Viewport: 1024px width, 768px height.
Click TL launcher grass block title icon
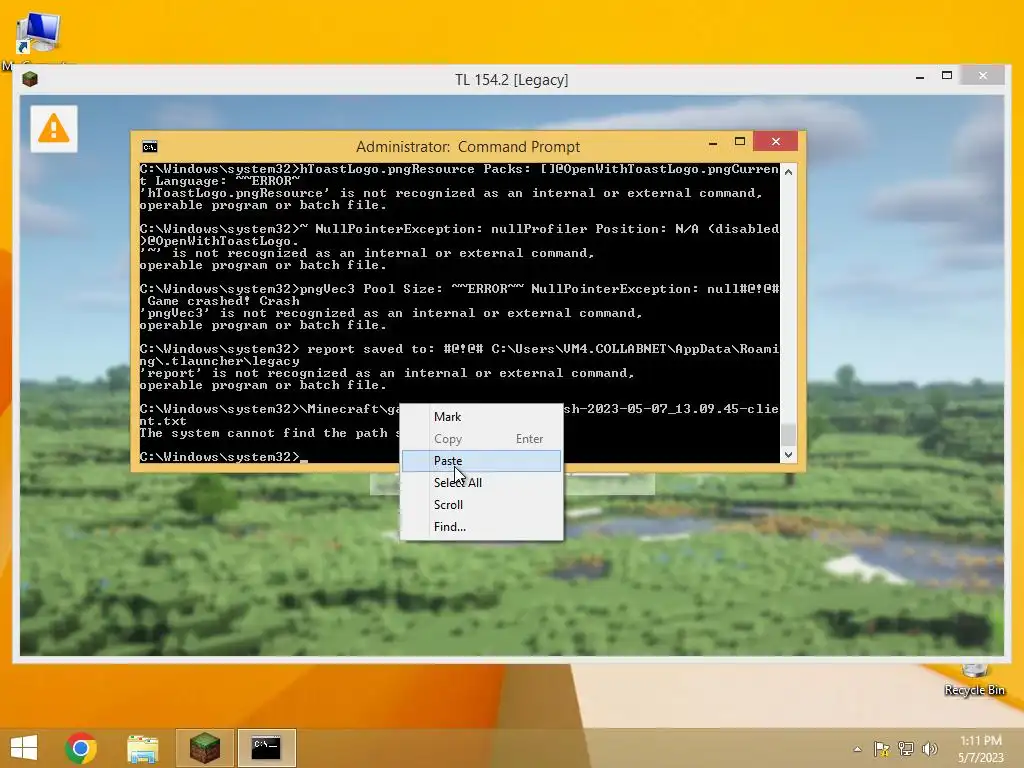coord(30,79)
